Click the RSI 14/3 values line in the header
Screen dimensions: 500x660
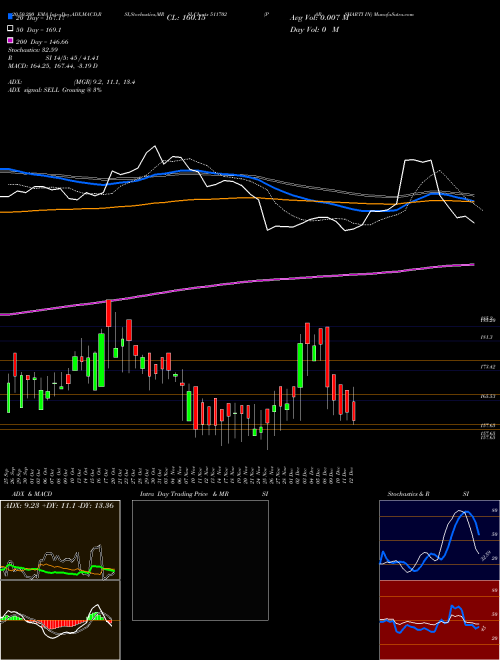click(x=53, y=58)
